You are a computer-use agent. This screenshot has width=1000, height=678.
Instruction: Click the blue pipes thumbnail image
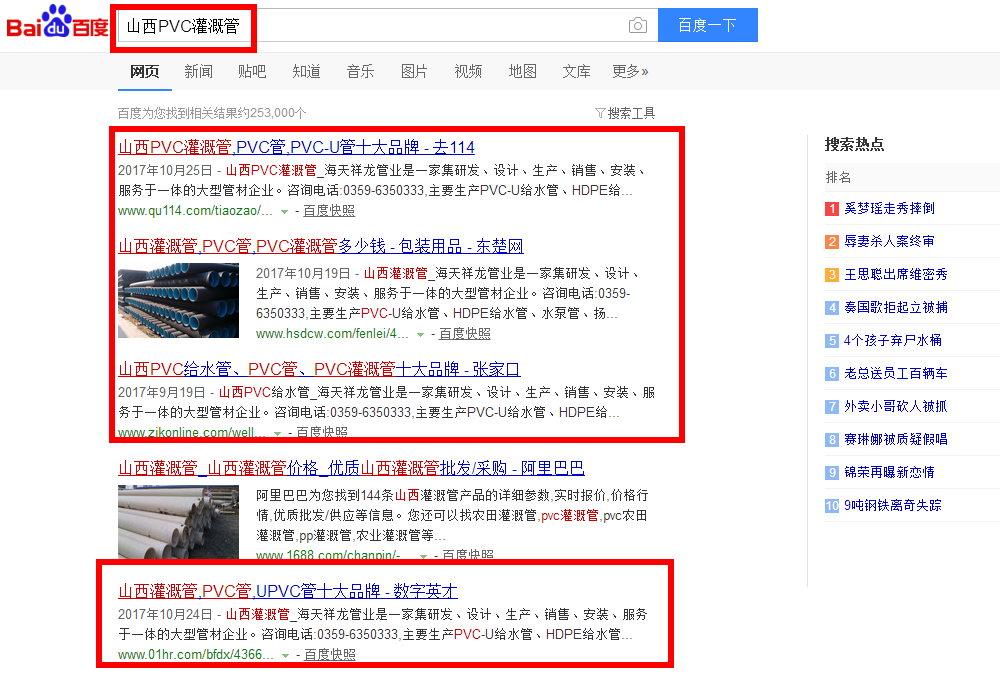(x=179, y=300)
